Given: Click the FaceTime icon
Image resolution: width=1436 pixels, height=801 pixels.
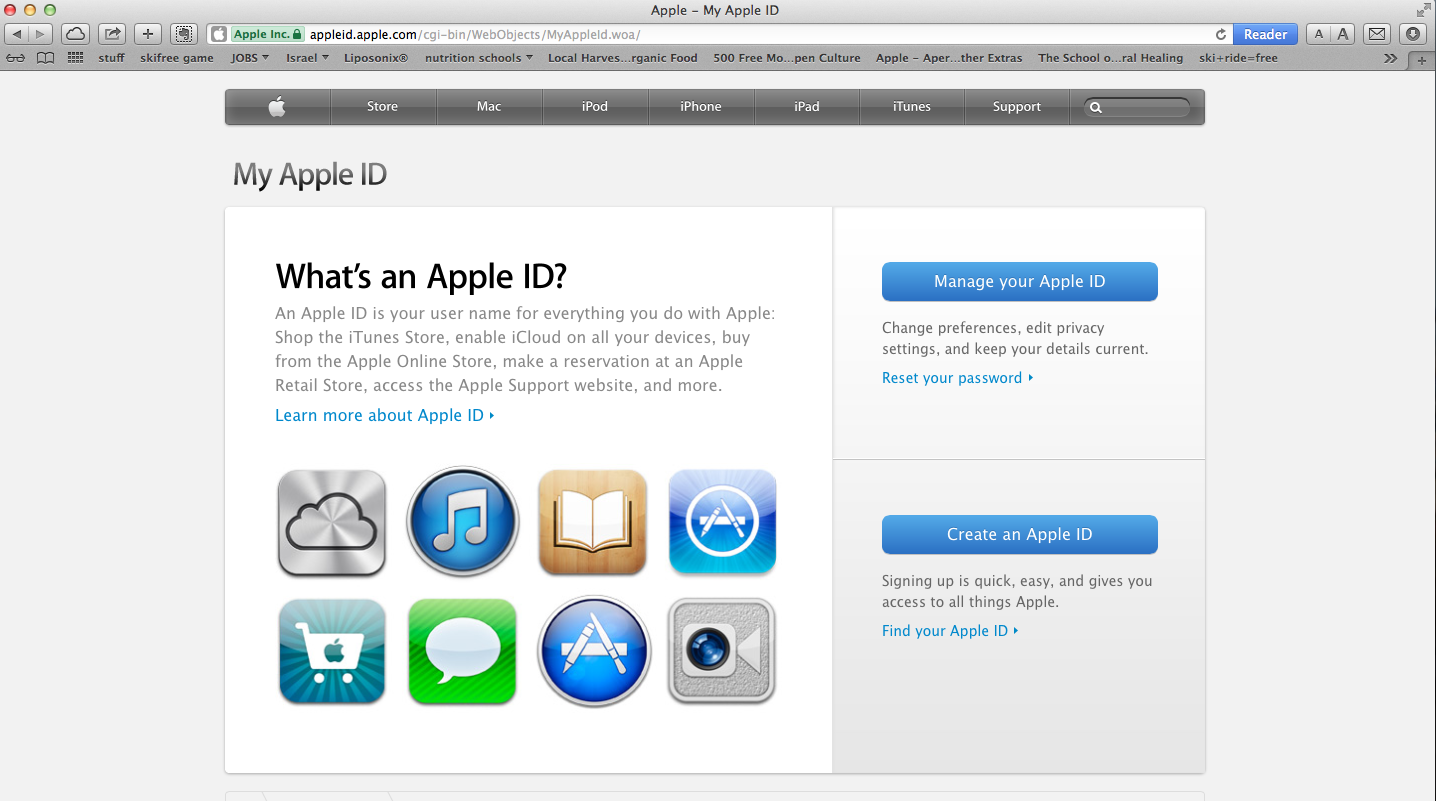Looking at the screenshot, I should [x=722, y=651].
